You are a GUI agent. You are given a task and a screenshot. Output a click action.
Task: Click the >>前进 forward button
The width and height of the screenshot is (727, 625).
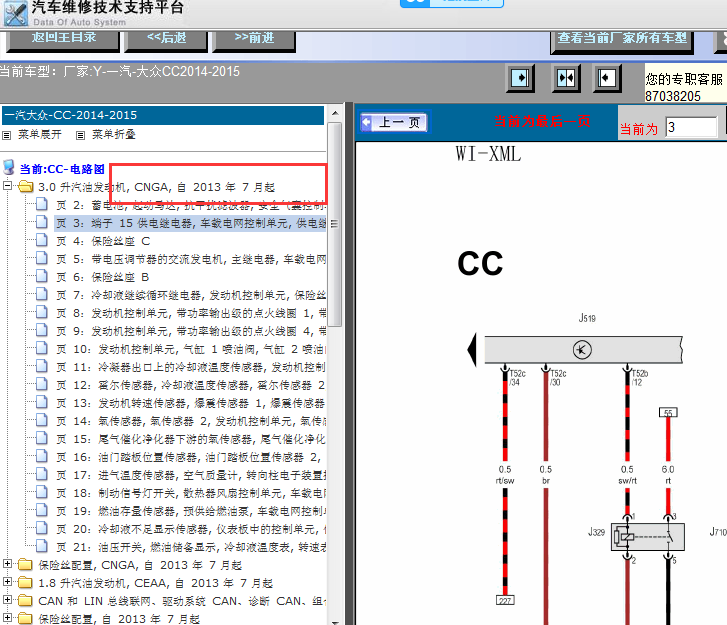point(254,40)
